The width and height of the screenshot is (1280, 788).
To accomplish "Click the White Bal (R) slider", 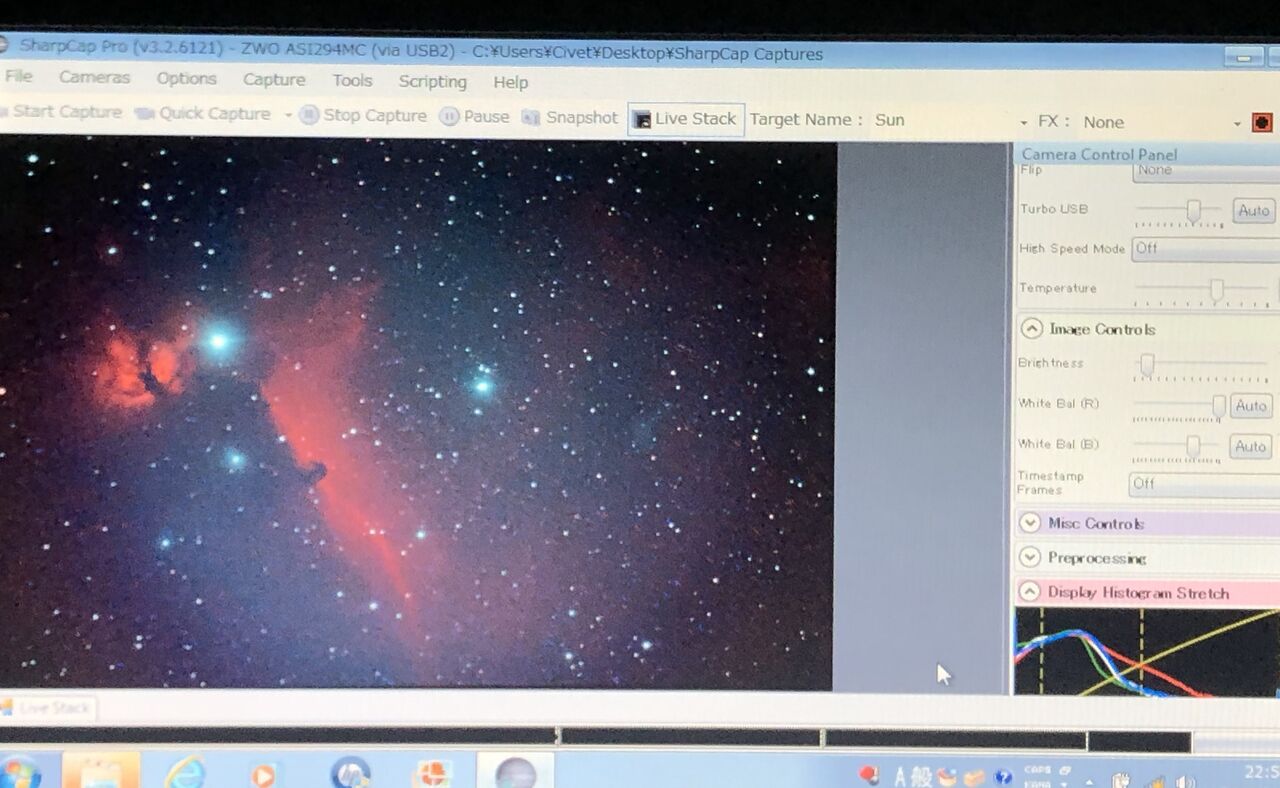I will 1179,405.
